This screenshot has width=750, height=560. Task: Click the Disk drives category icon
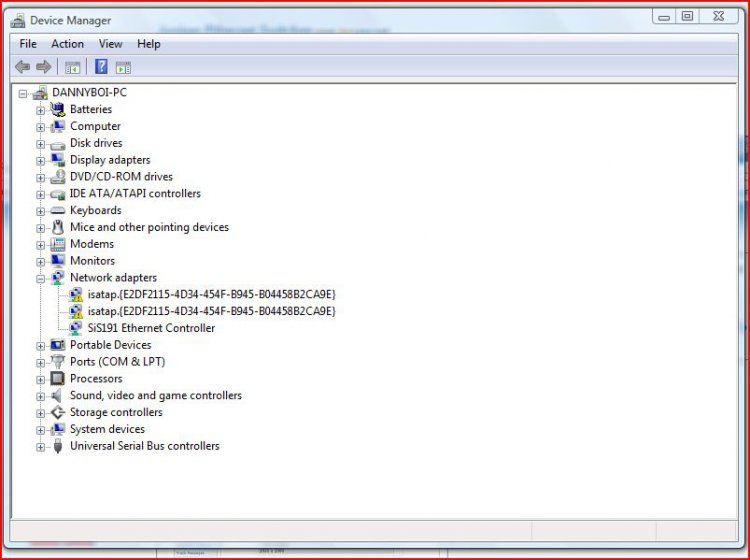click(x=58, y=144)
